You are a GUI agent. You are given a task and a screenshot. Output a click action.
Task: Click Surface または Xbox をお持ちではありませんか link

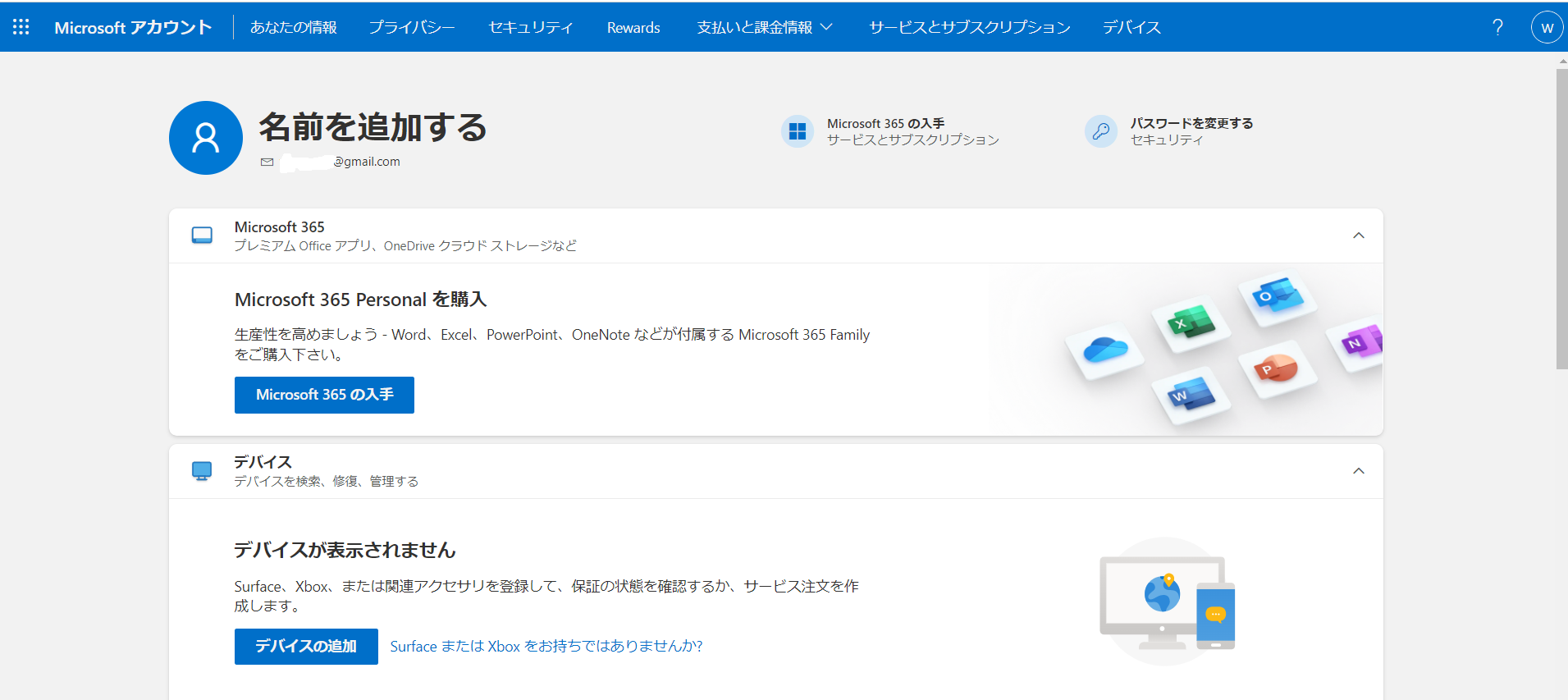click(x=546, y=647)
